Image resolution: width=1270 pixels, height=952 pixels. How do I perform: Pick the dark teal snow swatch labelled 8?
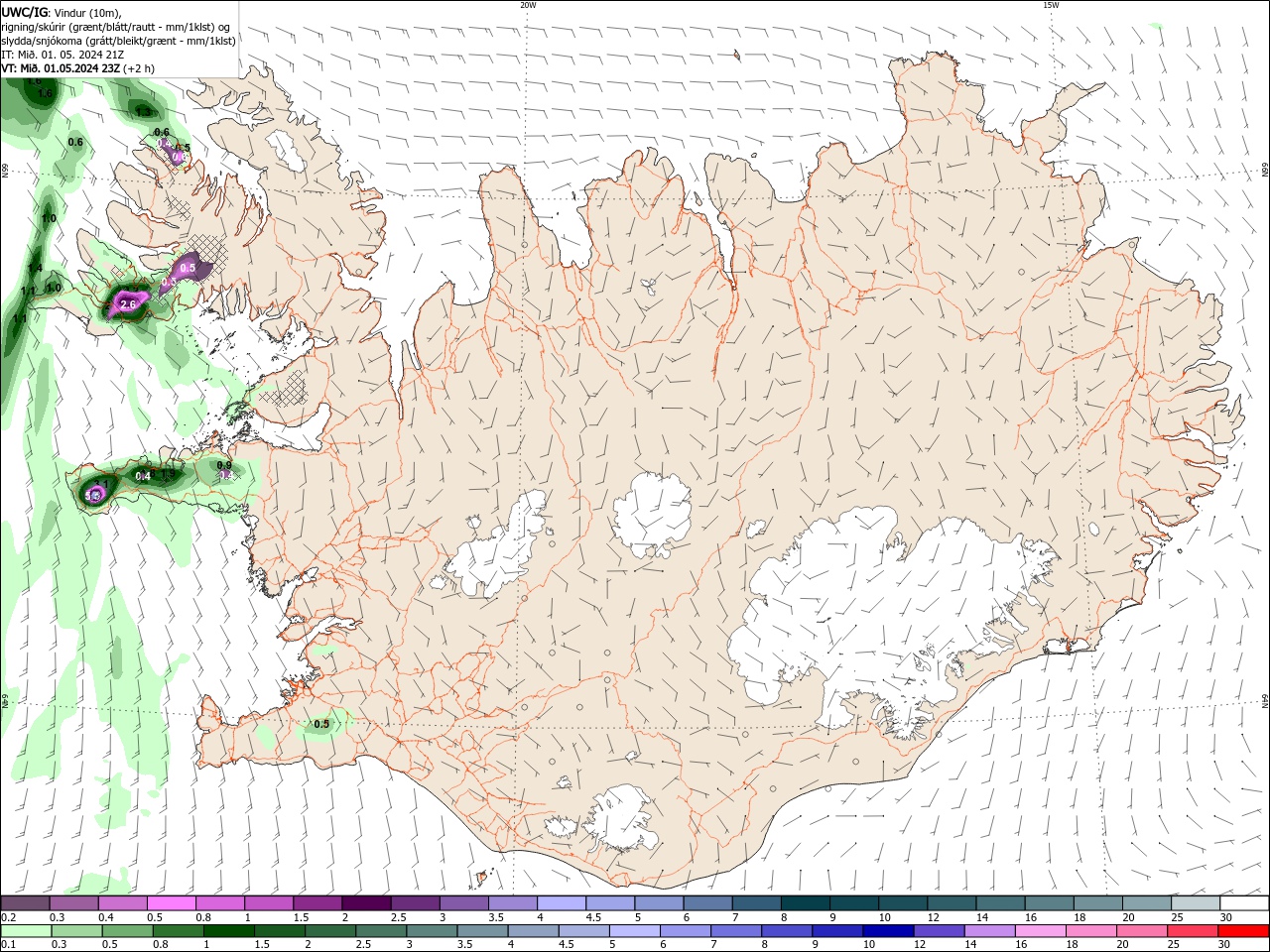[x=806, y=903]
